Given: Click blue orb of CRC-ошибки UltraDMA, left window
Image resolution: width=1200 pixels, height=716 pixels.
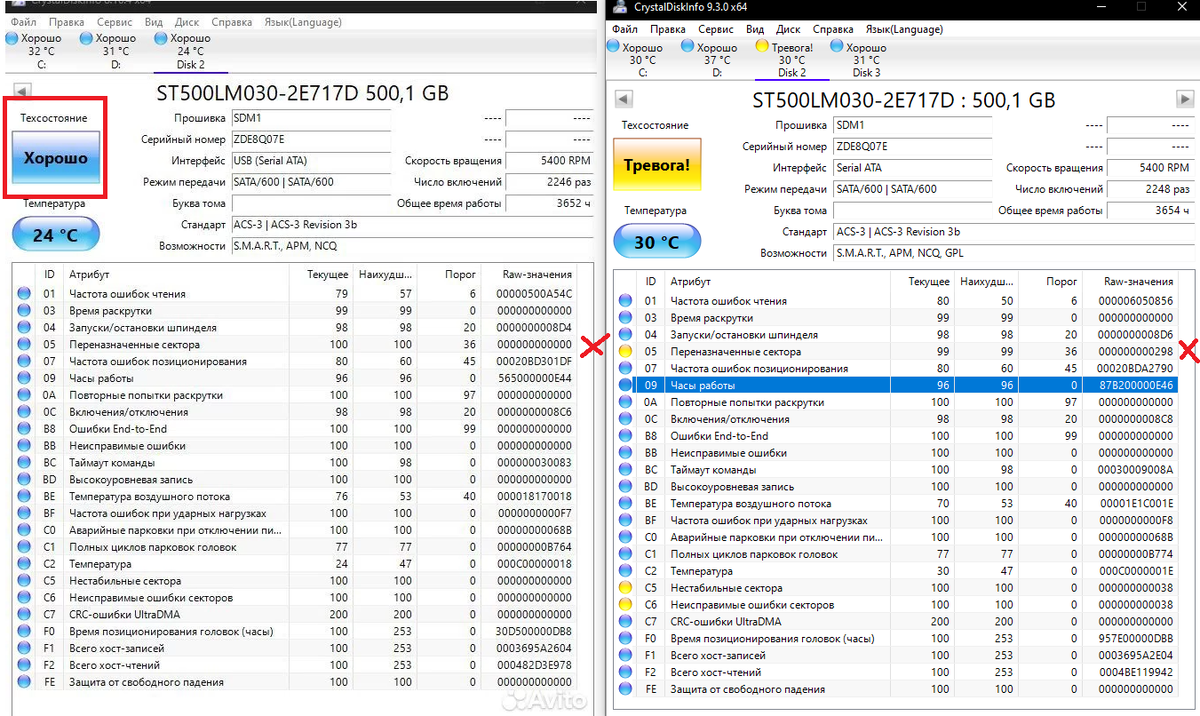Looking at the screenshot, I should [x=24, y=614].
